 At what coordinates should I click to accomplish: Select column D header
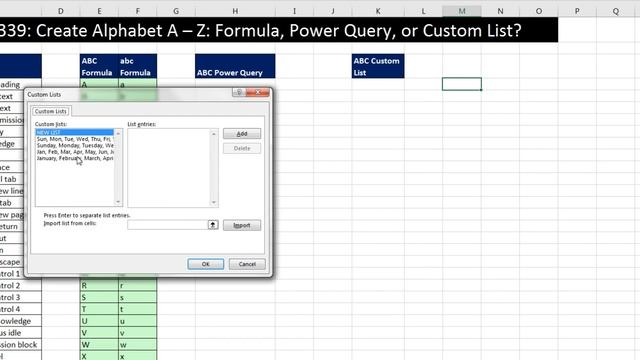click(61, 11)
